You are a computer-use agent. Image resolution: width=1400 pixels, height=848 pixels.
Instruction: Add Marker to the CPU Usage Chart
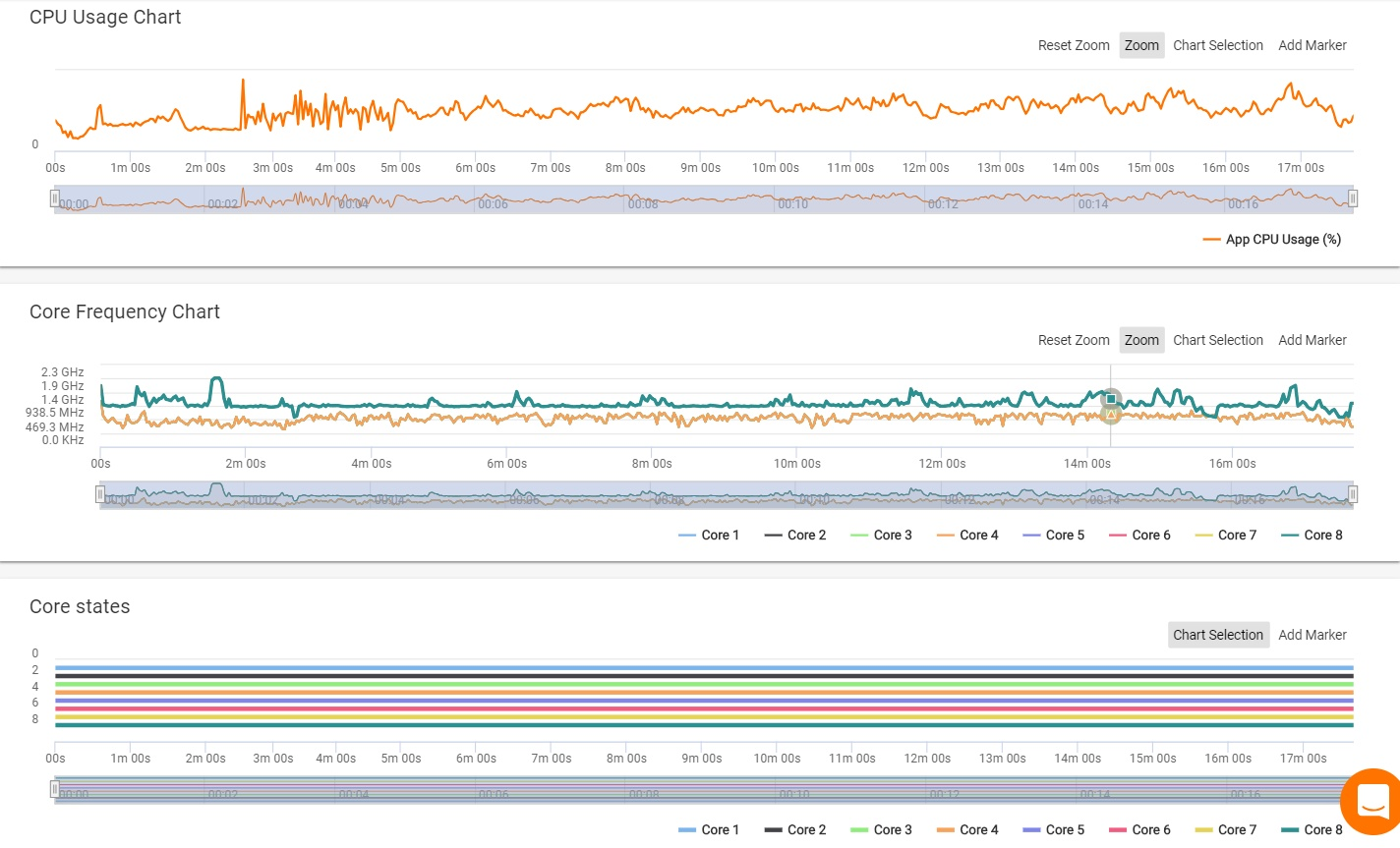pos(1312,46)
